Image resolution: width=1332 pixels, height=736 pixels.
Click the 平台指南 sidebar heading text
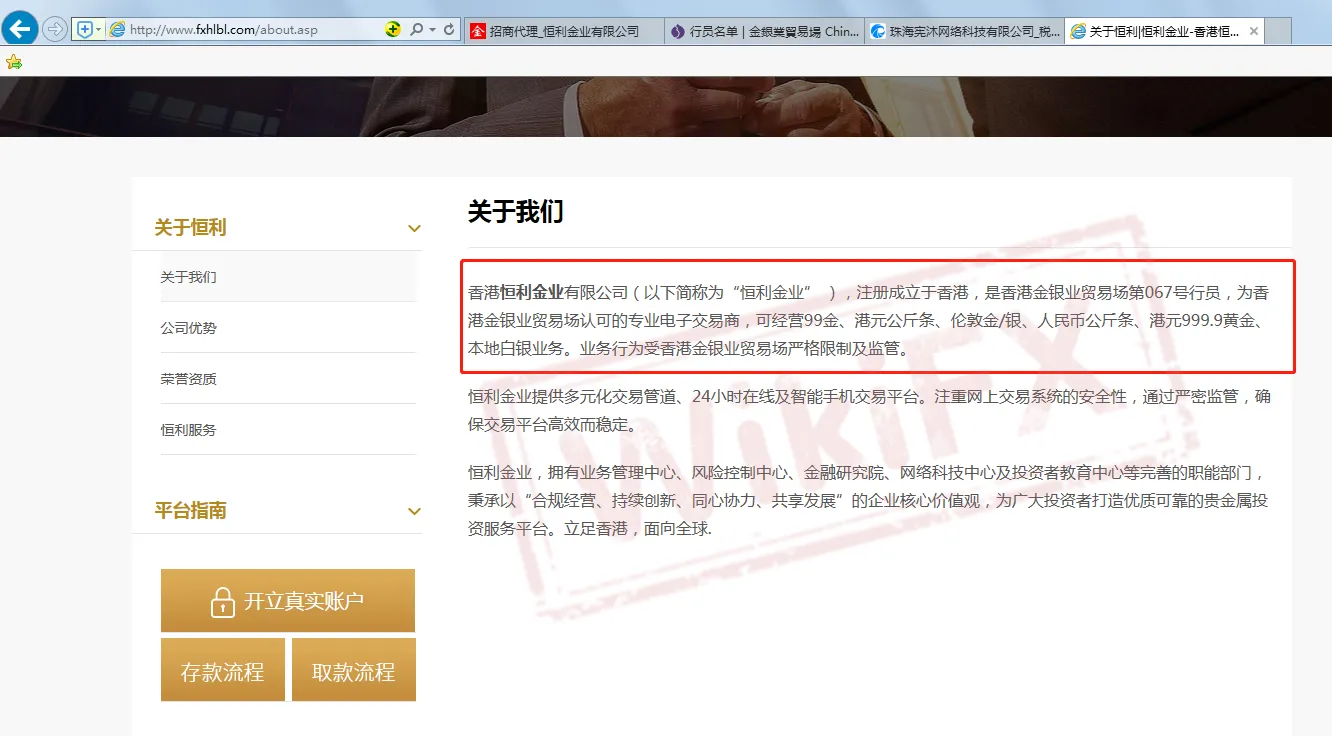click(190, 511)
